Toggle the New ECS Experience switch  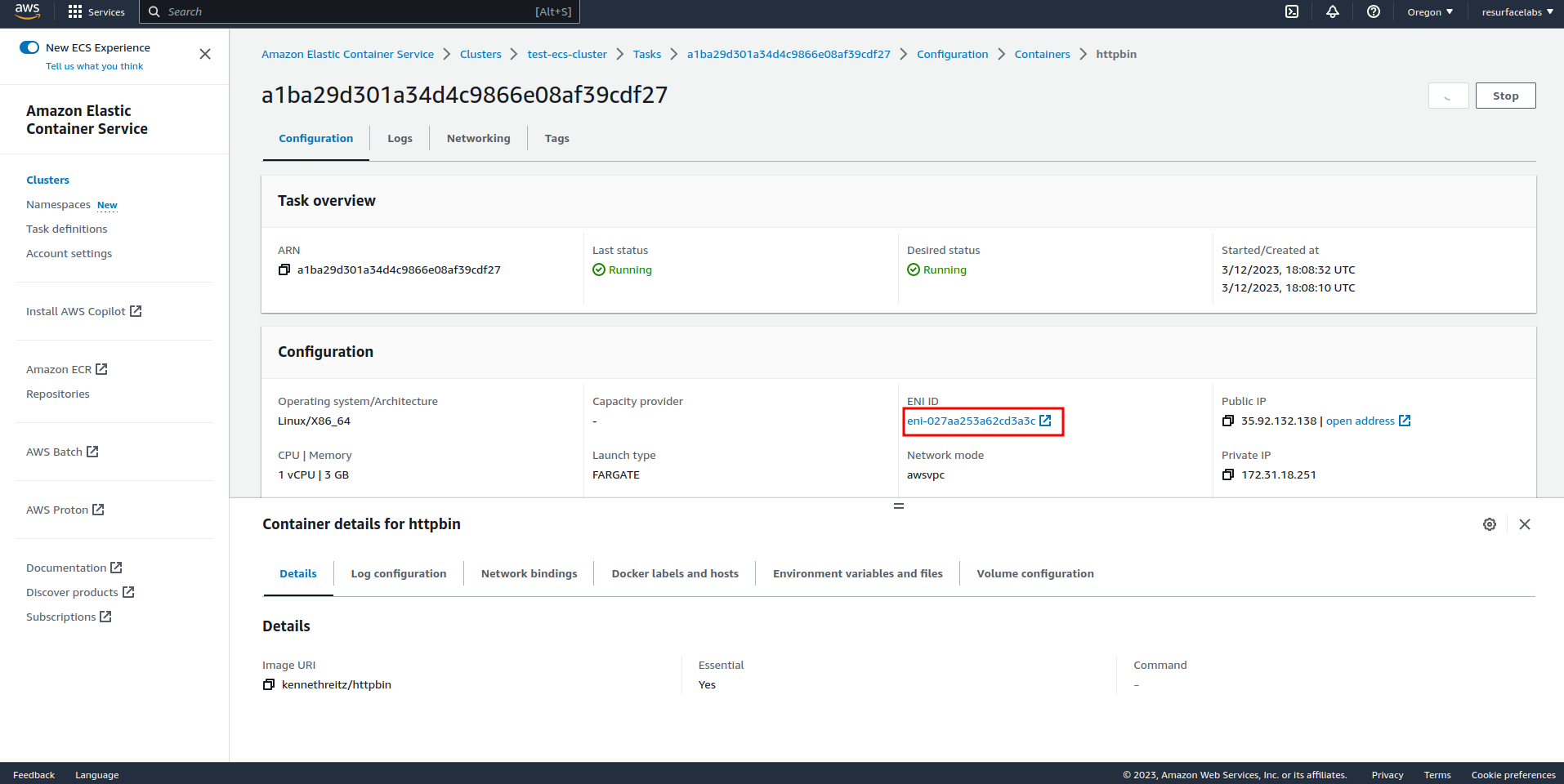29,47
